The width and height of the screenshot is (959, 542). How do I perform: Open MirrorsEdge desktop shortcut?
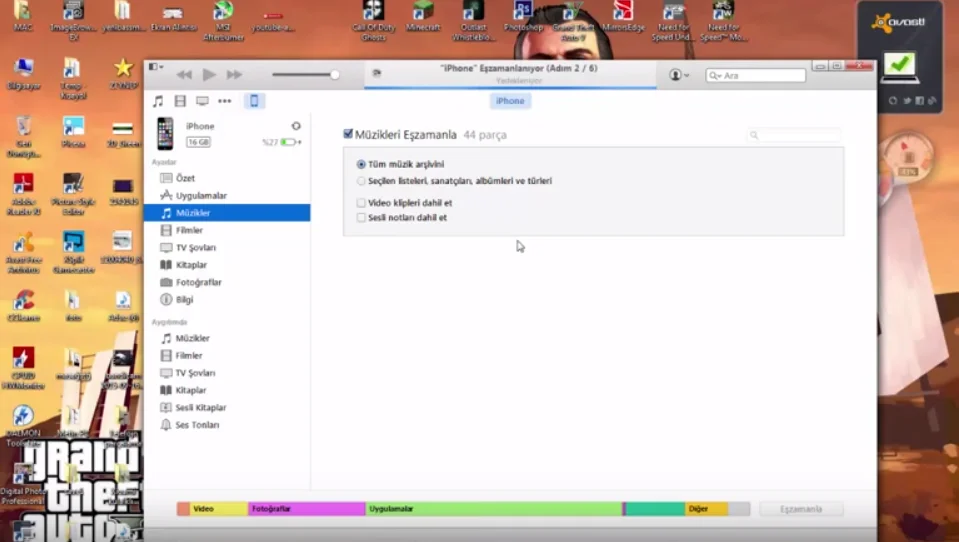point(623,17)
